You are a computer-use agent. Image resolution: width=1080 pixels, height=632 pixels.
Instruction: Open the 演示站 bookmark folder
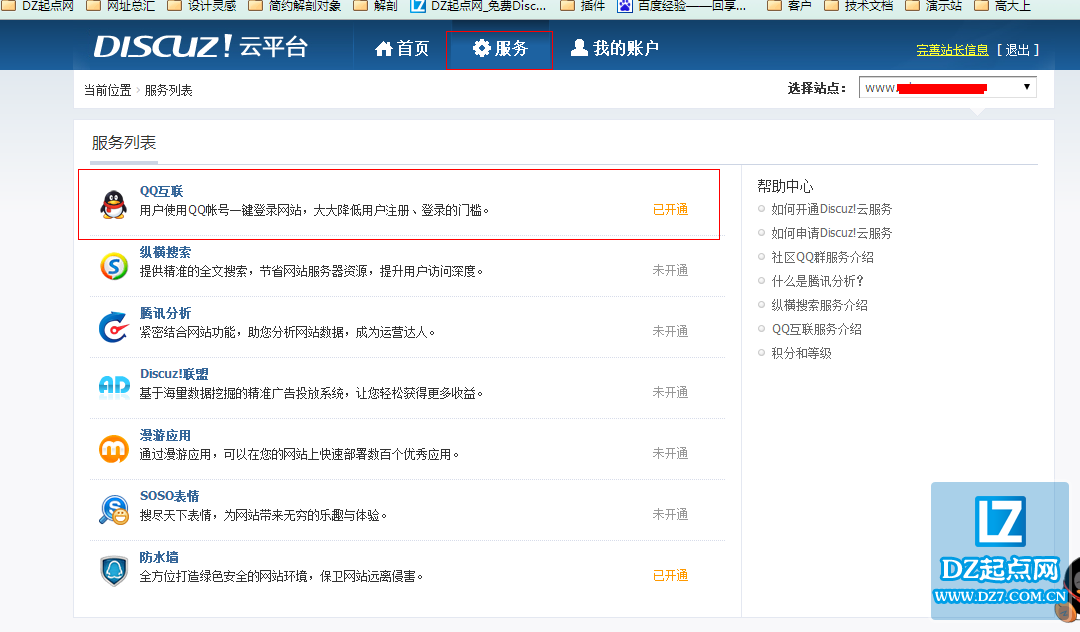click(934, 6)
